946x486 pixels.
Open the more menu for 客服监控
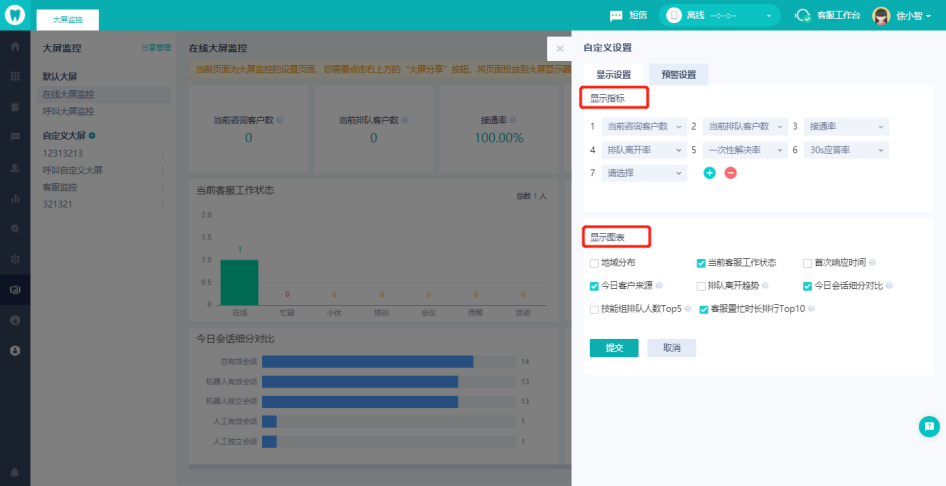click(162, 188)
